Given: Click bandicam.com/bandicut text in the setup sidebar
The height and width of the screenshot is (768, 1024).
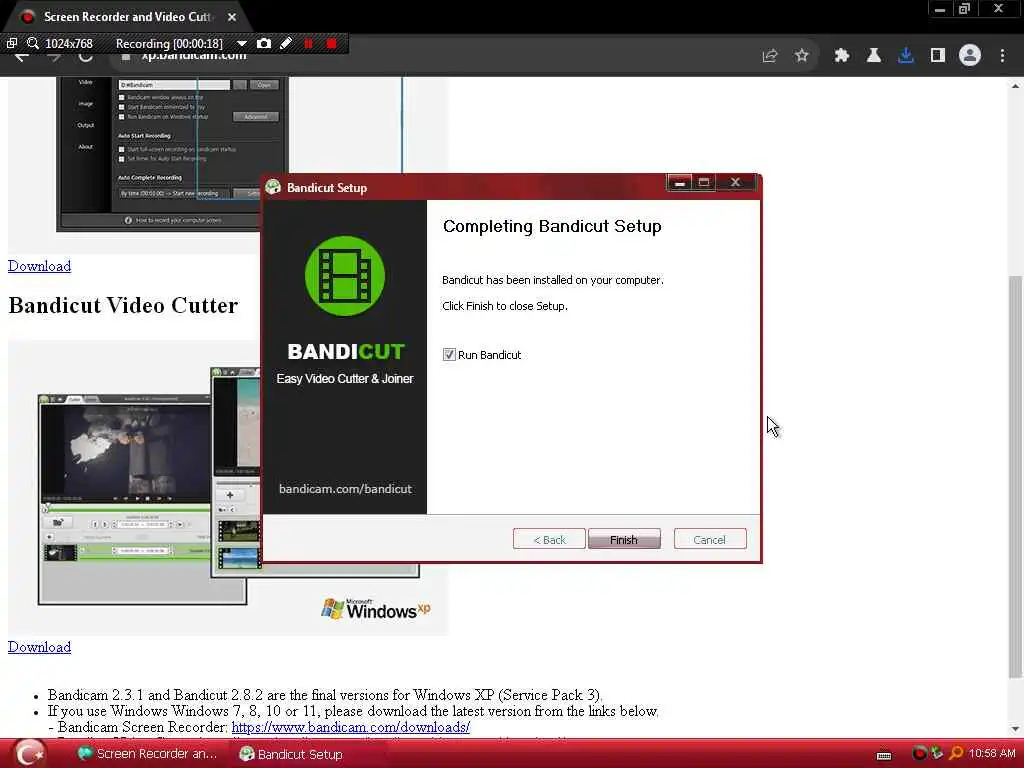Looking at the screenshot, I should pos(345,489).
